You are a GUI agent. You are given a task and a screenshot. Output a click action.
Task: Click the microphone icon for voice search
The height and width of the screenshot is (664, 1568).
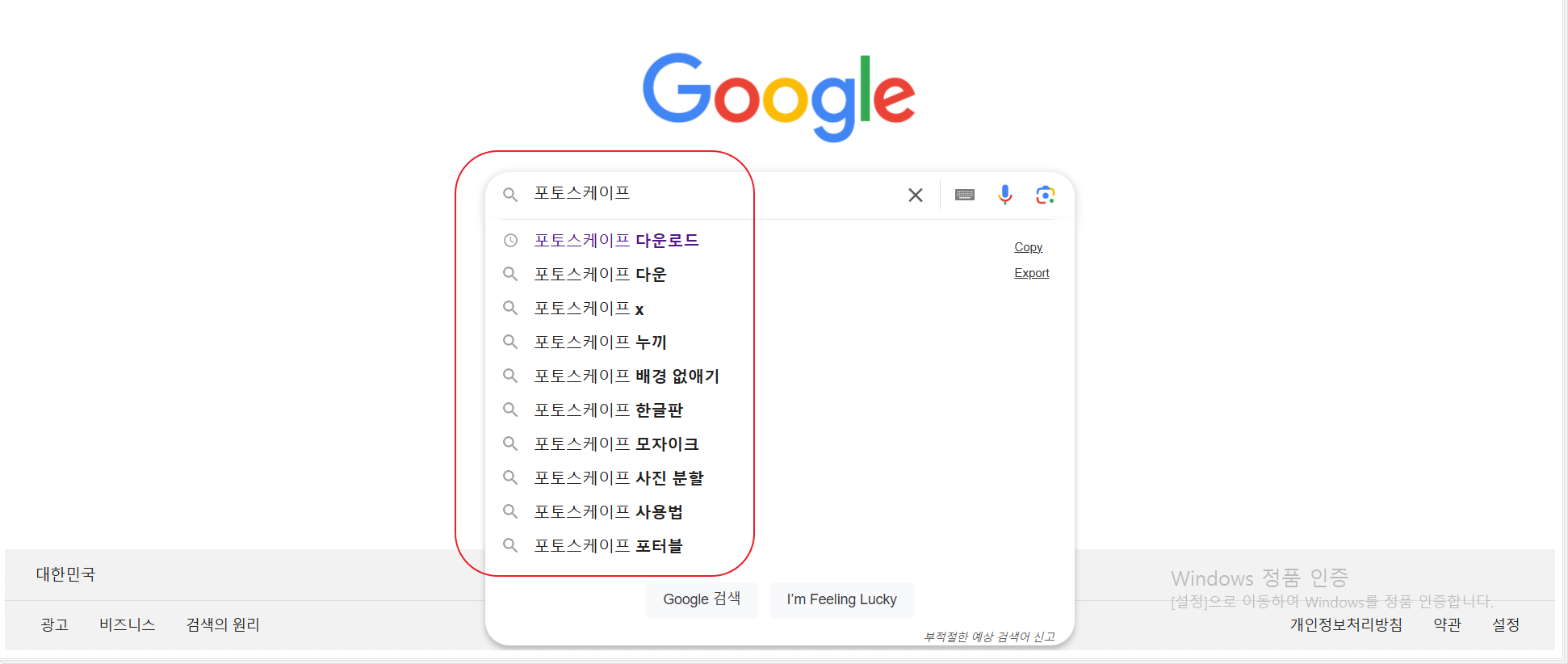[1004, 195]
